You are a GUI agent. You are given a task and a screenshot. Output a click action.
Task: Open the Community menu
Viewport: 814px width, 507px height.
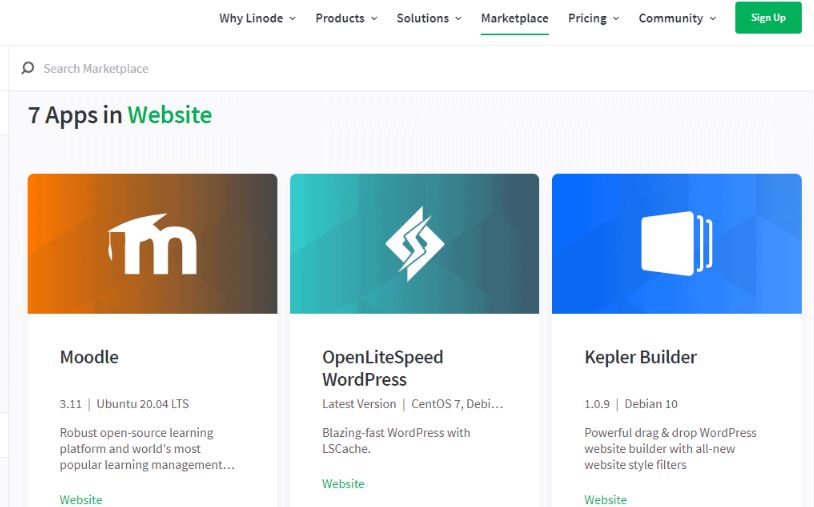pos(671,18)
